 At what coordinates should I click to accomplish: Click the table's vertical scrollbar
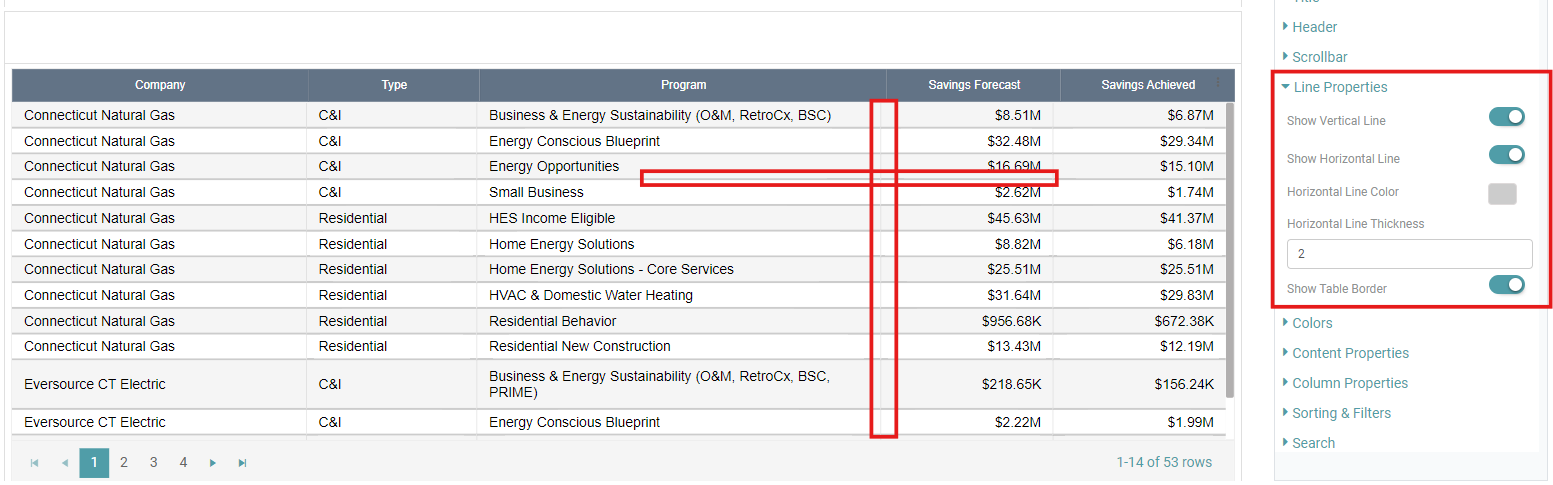click(x=1229, y=250)
